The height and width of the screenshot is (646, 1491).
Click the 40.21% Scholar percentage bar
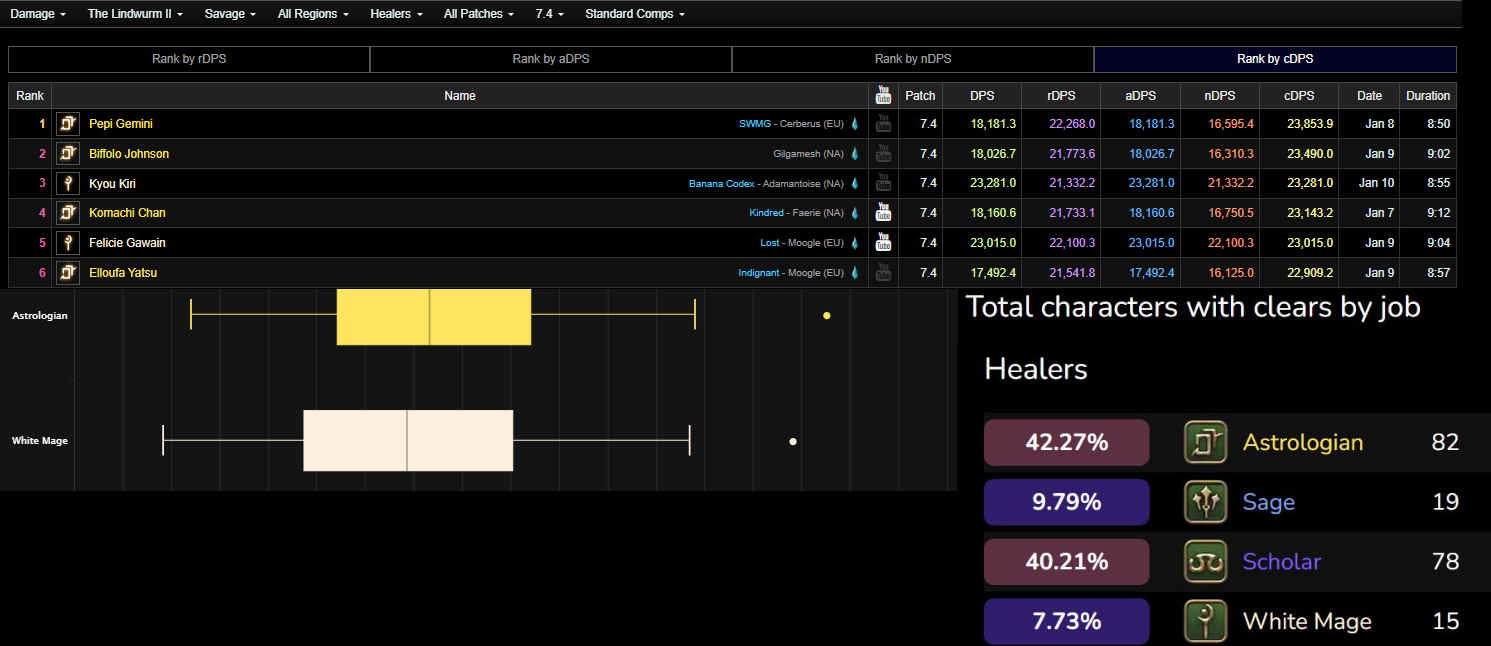[1067, 562]
